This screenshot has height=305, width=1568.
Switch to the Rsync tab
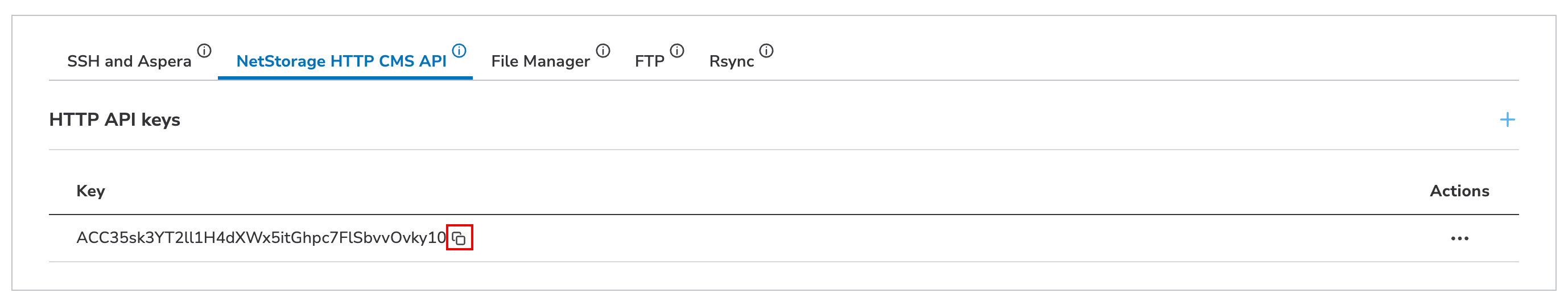[x=731, y=61]
